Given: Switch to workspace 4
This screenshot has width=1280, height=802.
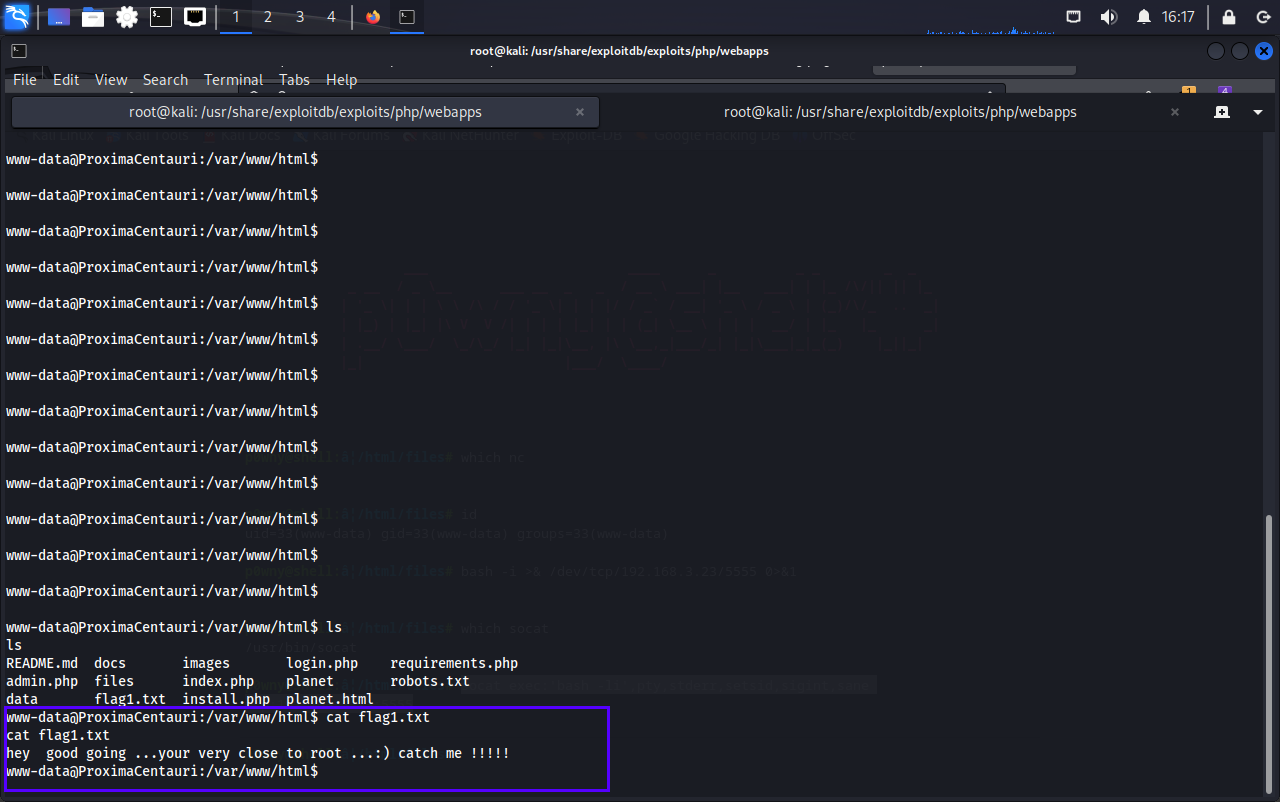Looking at the screenshot, I should pyautogui.click(x=332, y=17).
